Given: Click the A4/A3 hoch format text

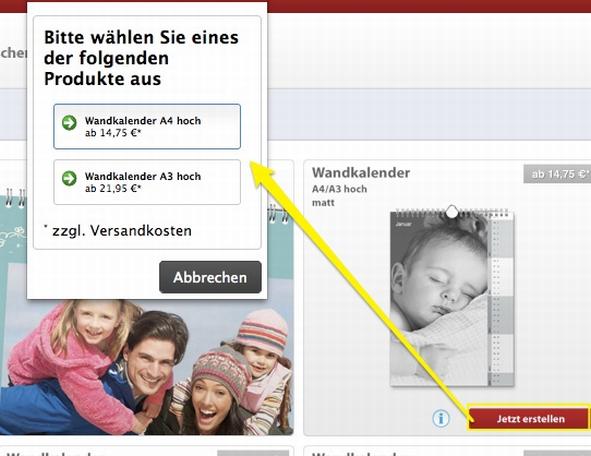Looking at the screenshot, I should (x=339, y=189).
